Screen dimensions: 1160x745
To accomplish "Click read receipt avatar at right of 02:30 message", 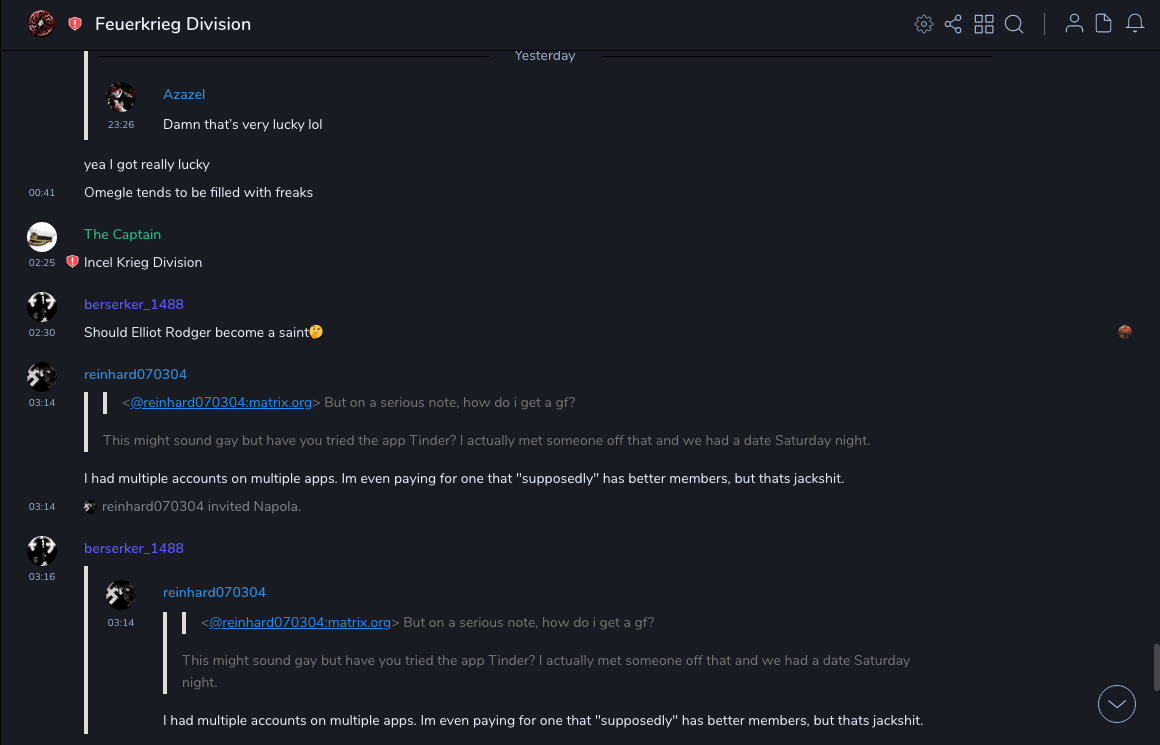I will (1125, 332).
